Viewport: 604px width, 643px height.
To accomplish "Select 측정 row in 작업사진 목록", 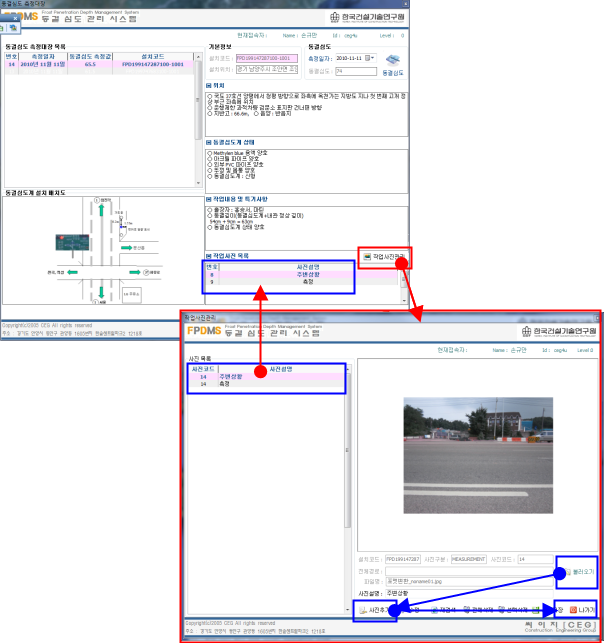I will (301, 282).
